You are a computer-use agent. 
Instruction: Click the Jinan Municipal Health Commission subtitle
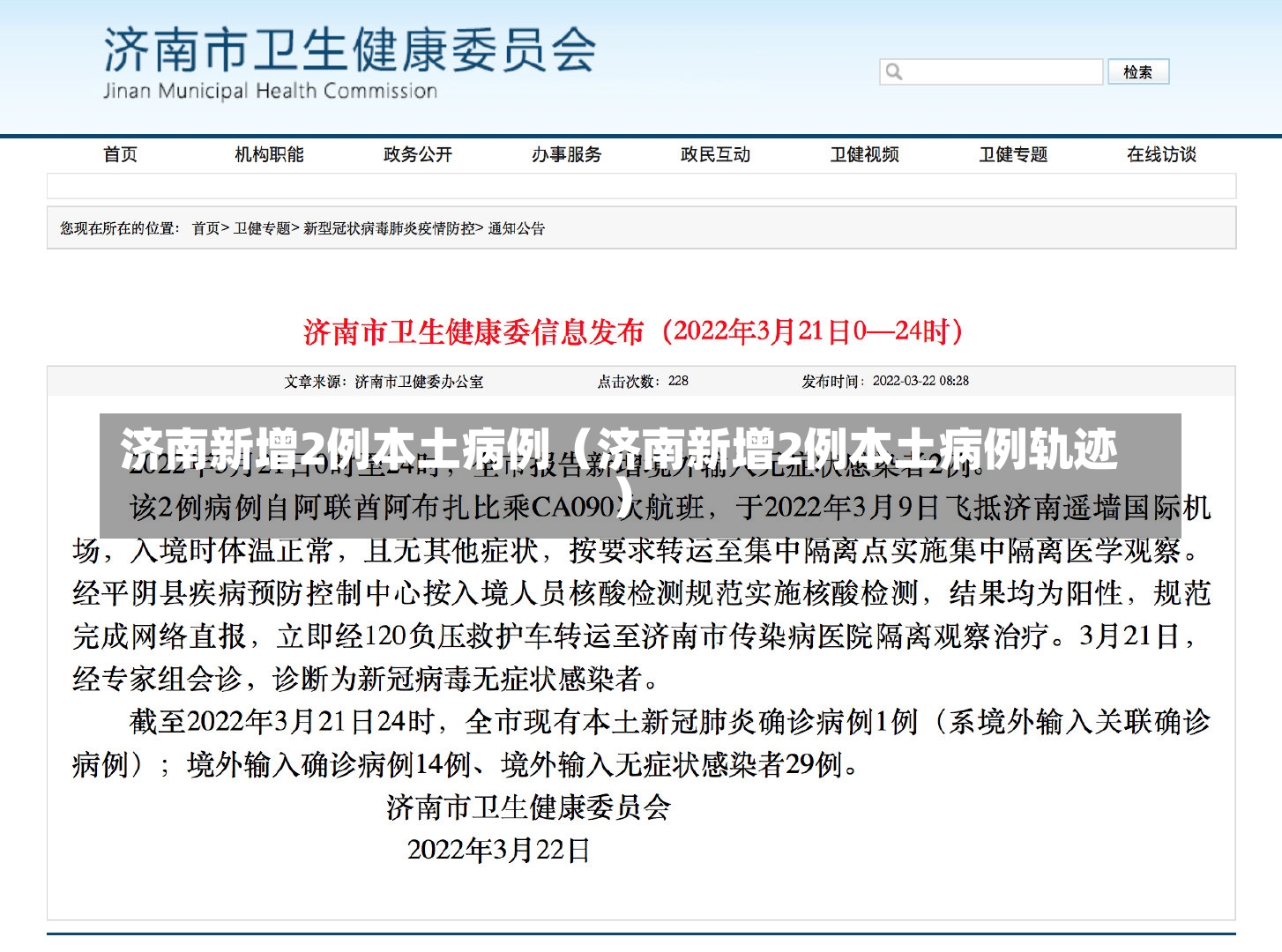pos(270,91)
